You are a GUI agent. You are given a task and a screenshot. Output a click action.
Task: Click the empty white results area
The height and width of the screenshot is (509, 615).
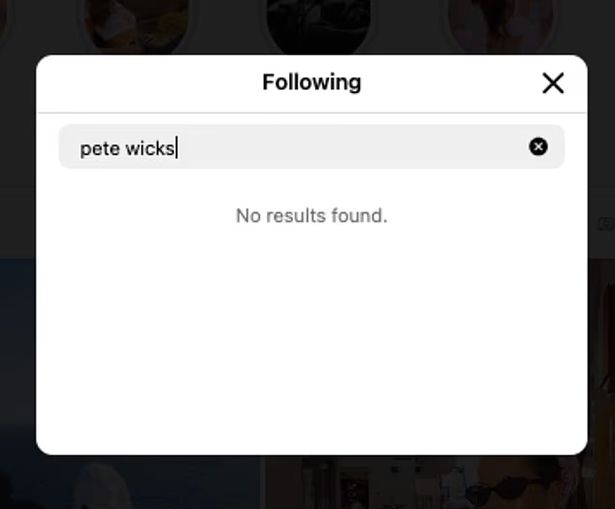(311, 337)
